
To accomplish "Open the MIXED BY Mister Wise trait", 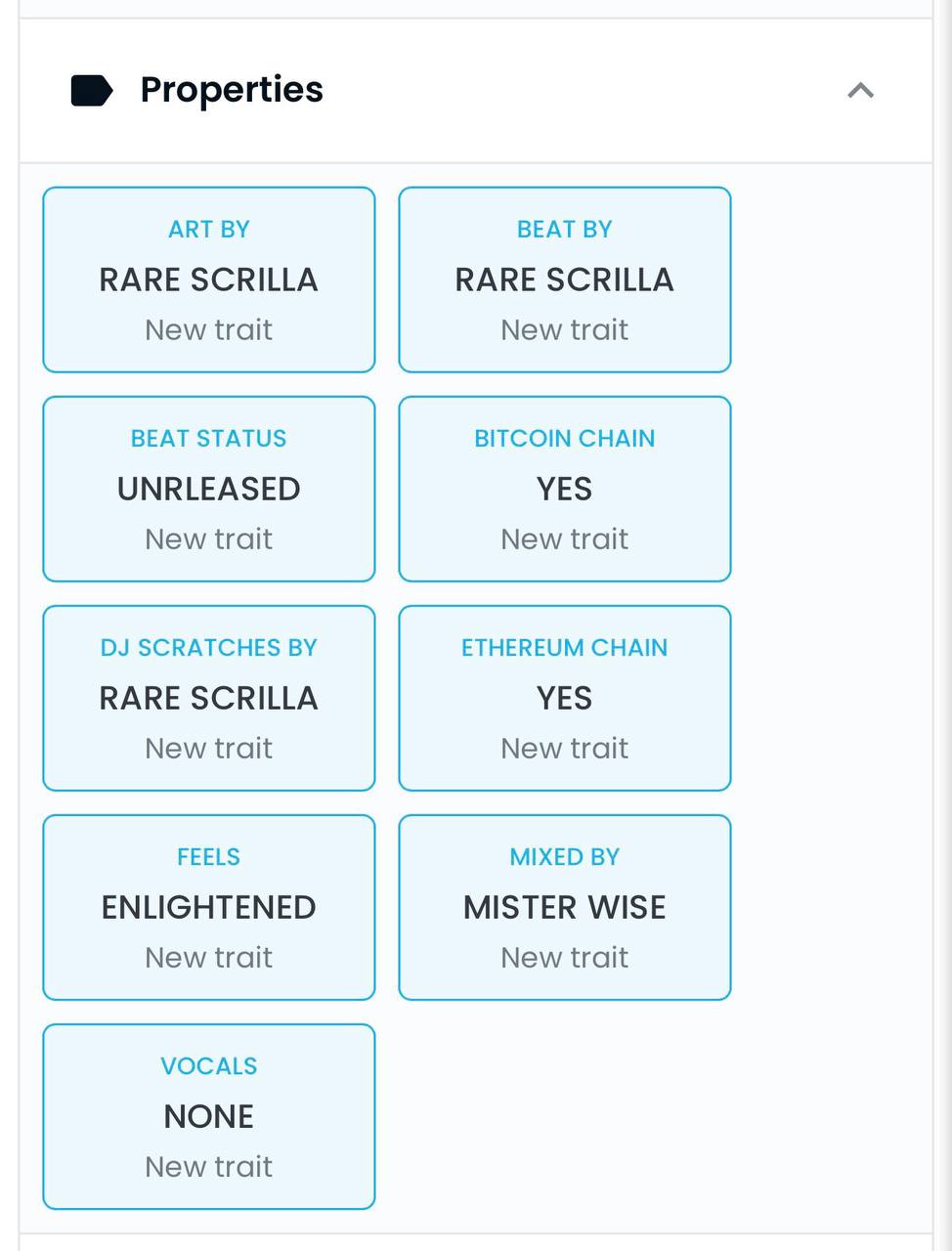I will pos(565,907).
